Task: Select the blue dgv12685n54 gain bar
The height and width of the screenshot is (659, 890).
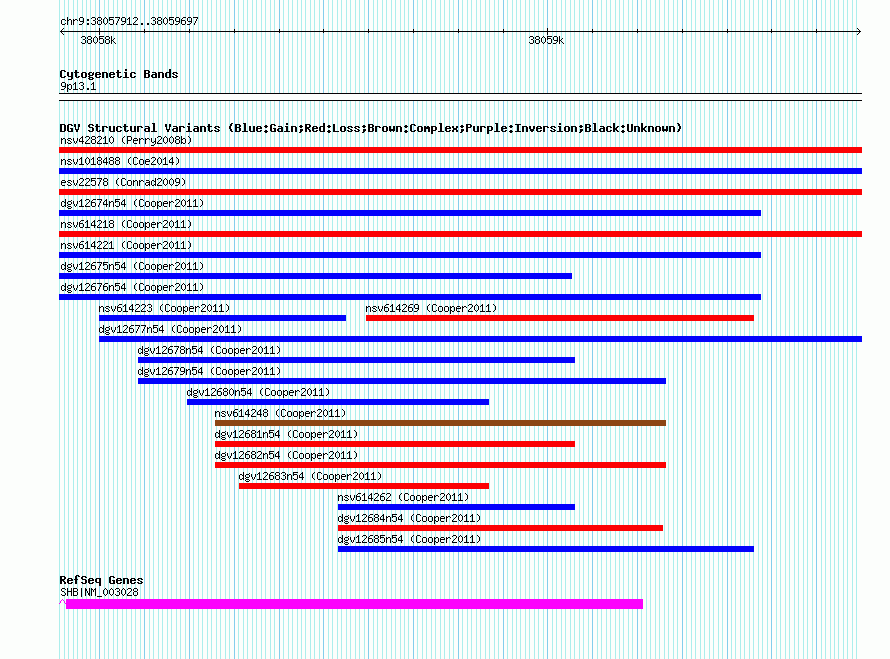Action: [x=545, y=549]
